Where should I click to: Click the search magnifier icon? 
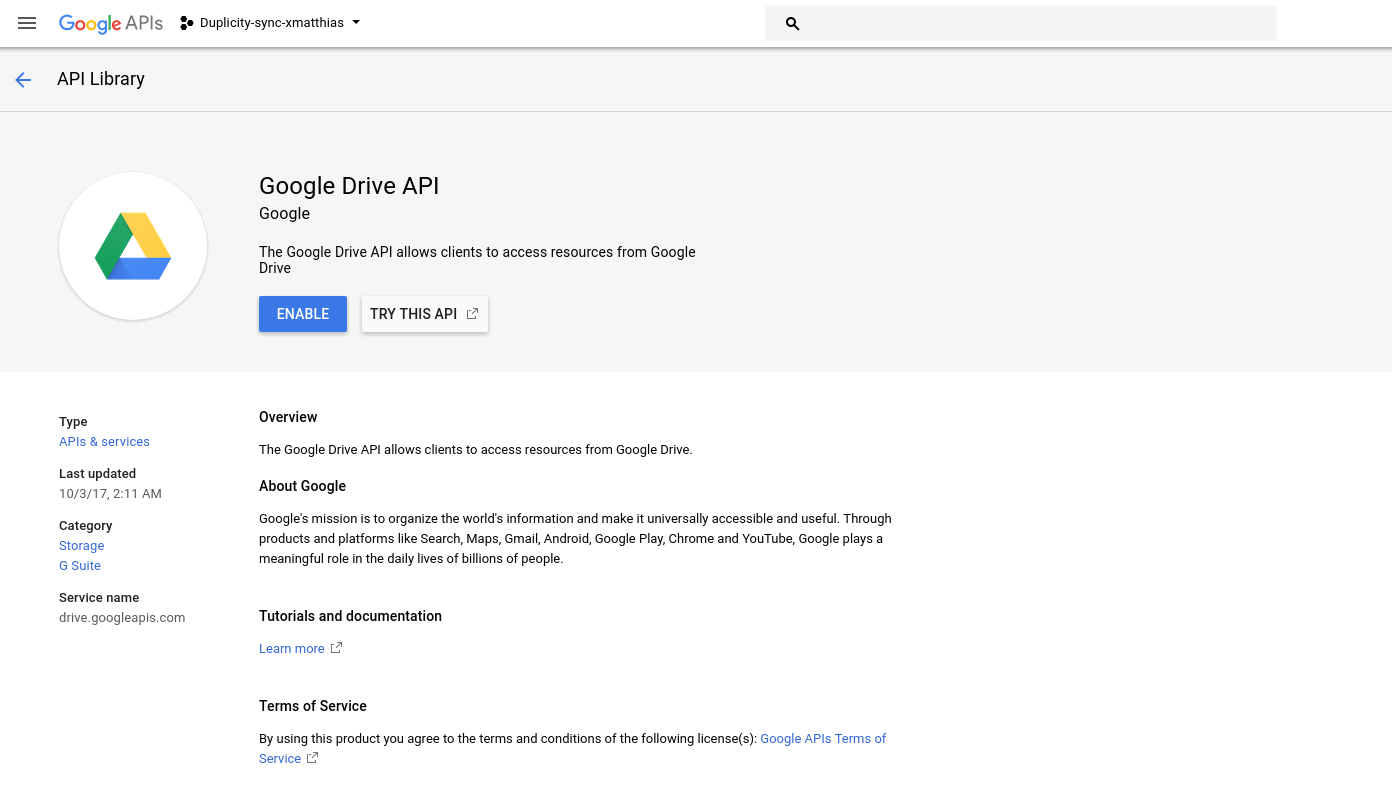coord(792,23)
